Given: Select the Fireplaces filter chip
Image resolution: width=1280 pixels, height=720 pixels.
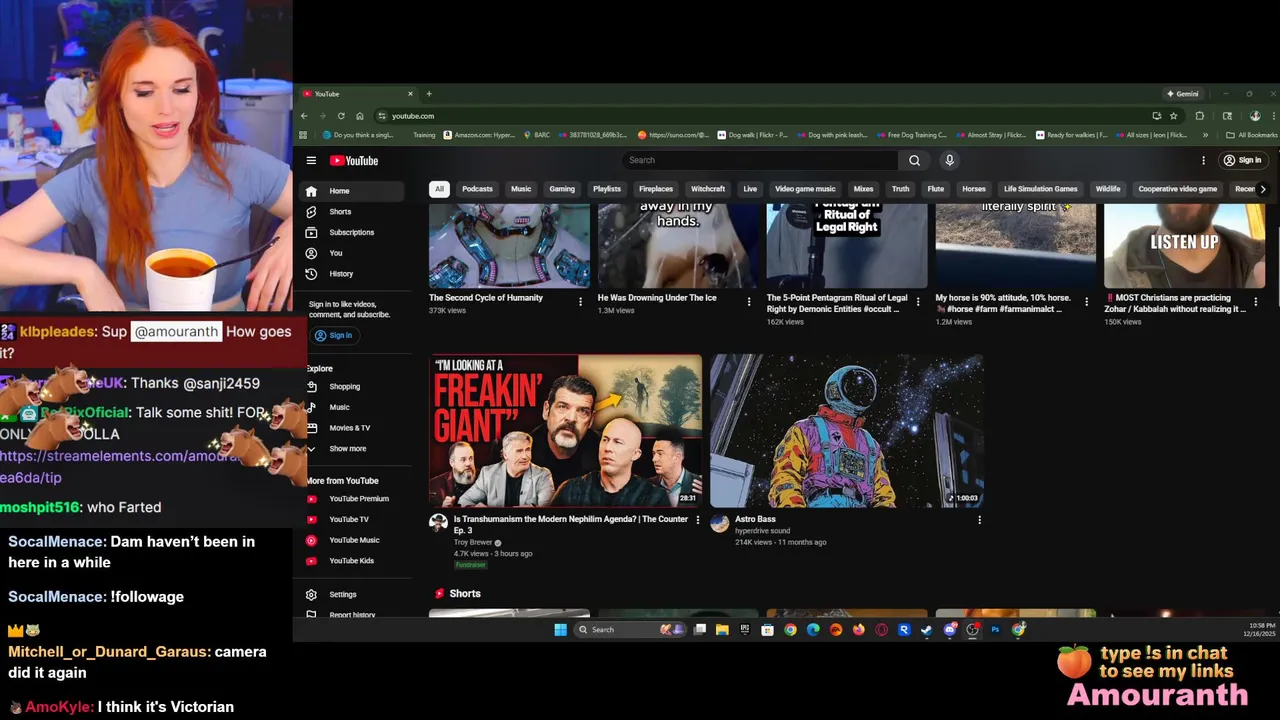Looking at the screenshot, I should [x=656, y=189].
